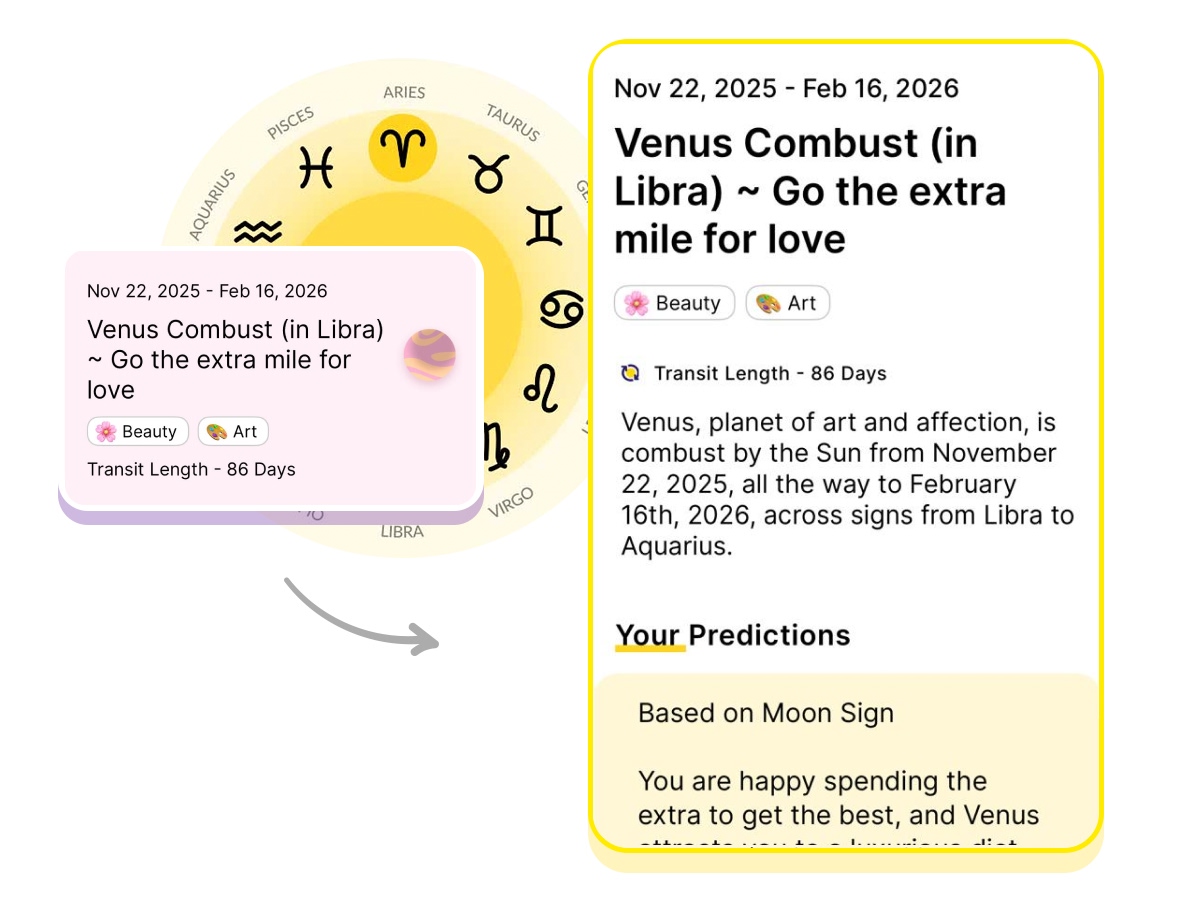Image resolution: width=1200 pixels, height=900 pixels.
Task: Click the ARIES label on the outer ring
Action: (x=404, y=92)
